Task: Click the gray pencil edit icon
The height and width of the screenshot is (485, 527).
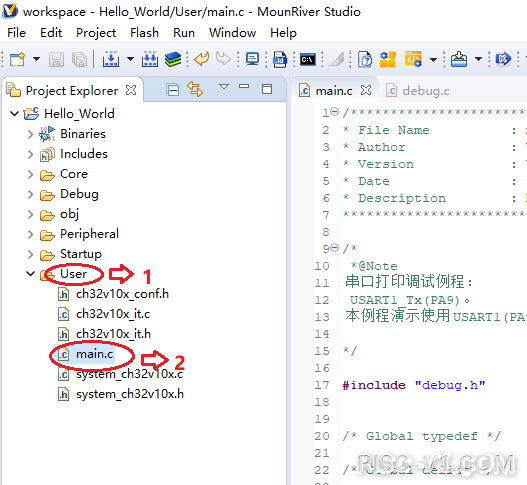Action: (x=336, y=59)
